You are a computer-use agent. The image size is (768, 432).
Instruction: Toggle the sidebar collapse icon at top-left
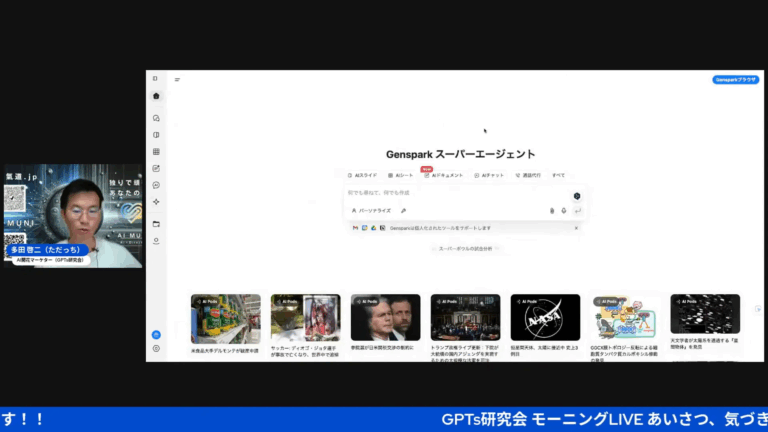tap(155, 78)
